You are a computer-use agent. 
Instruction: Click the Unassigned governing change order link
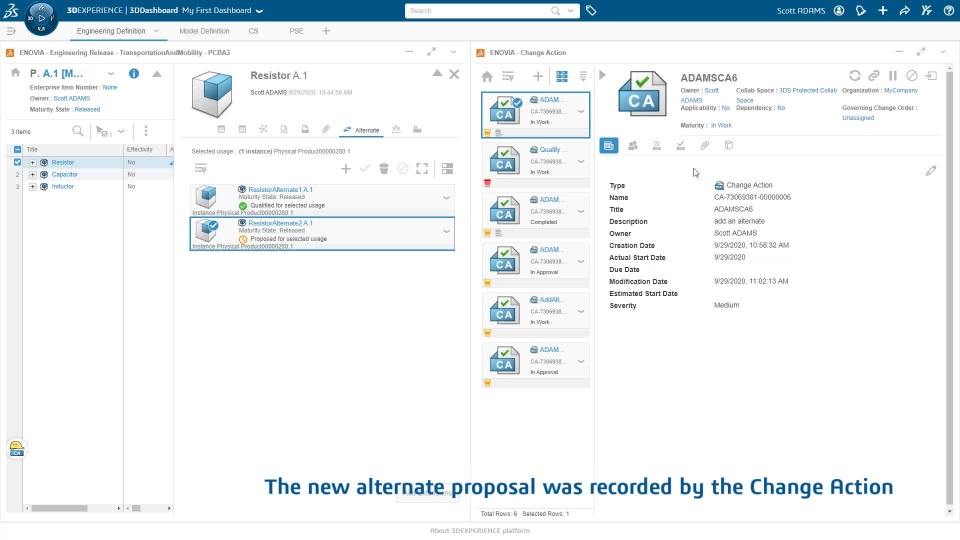click(x=858, y=118)
